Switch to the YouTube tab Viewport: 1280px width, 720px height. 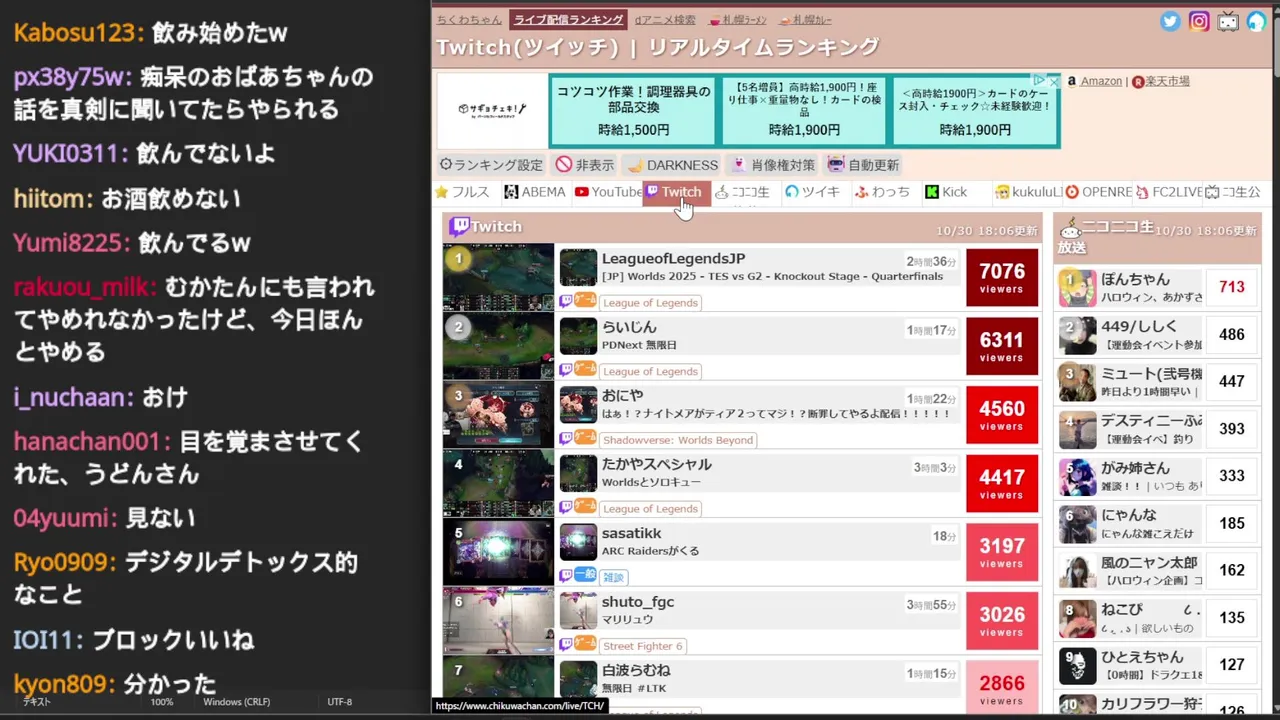[608, 192]
